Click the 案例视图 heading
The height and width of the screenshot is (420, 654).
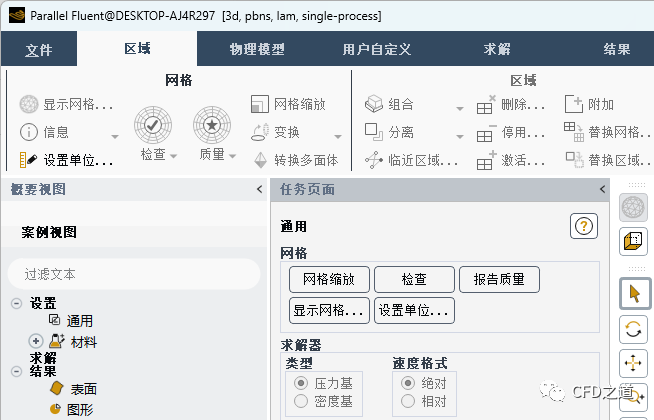click(49, 232)
